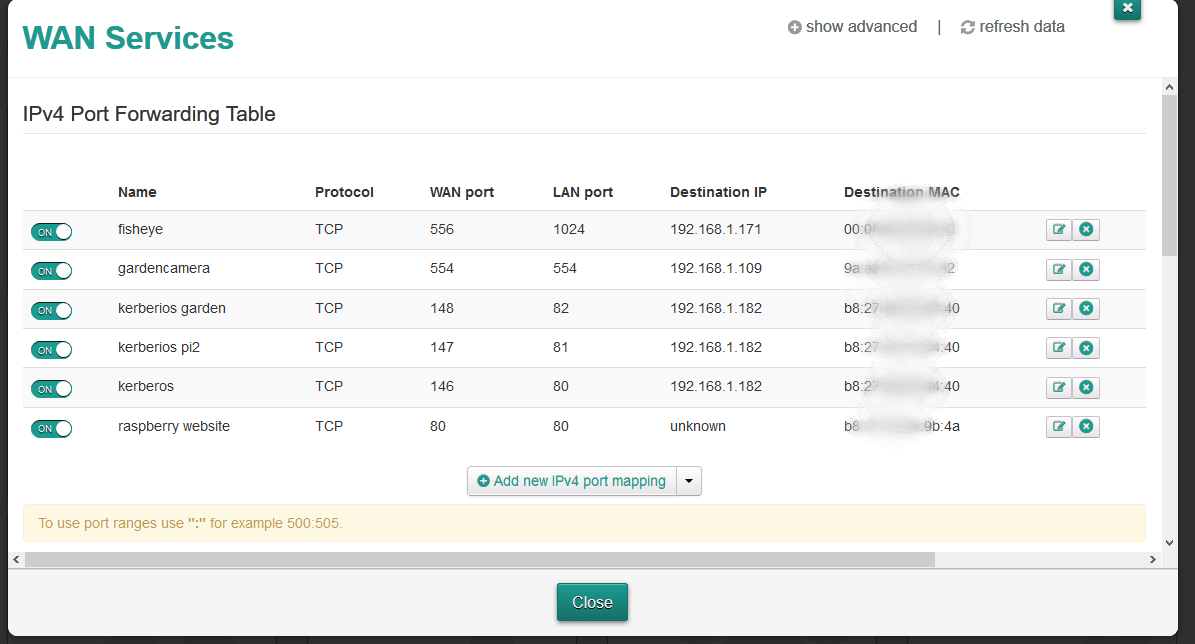Open editing for the kerberios pi2 rule
The height and width of the screenshot is (644, 1195).
pyautogui.click(x=1059, y=347)
